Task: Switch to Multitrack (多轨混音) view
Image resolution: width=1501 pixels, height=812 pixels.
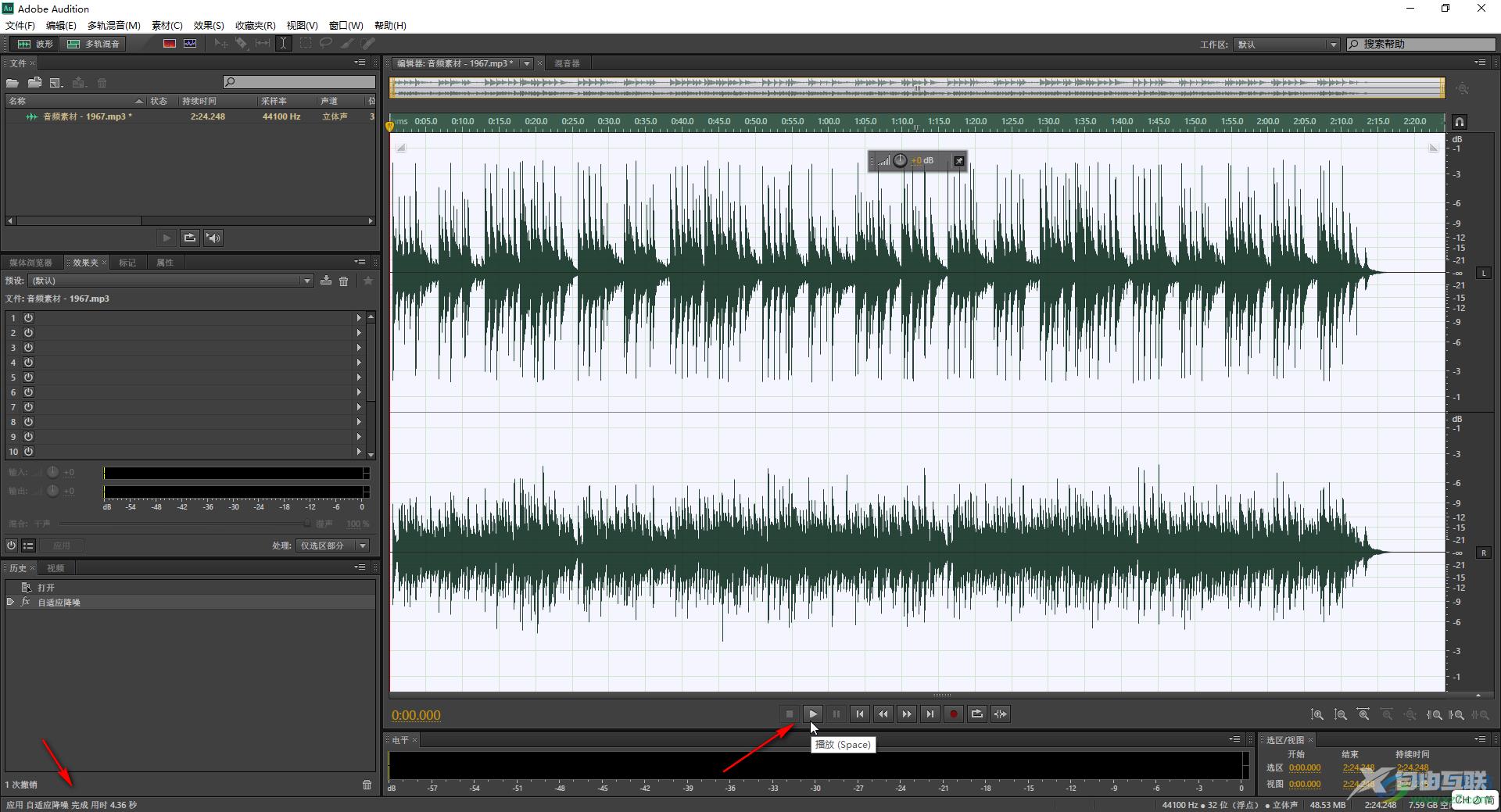Action: pyautogui.click(x=95, y=44)
